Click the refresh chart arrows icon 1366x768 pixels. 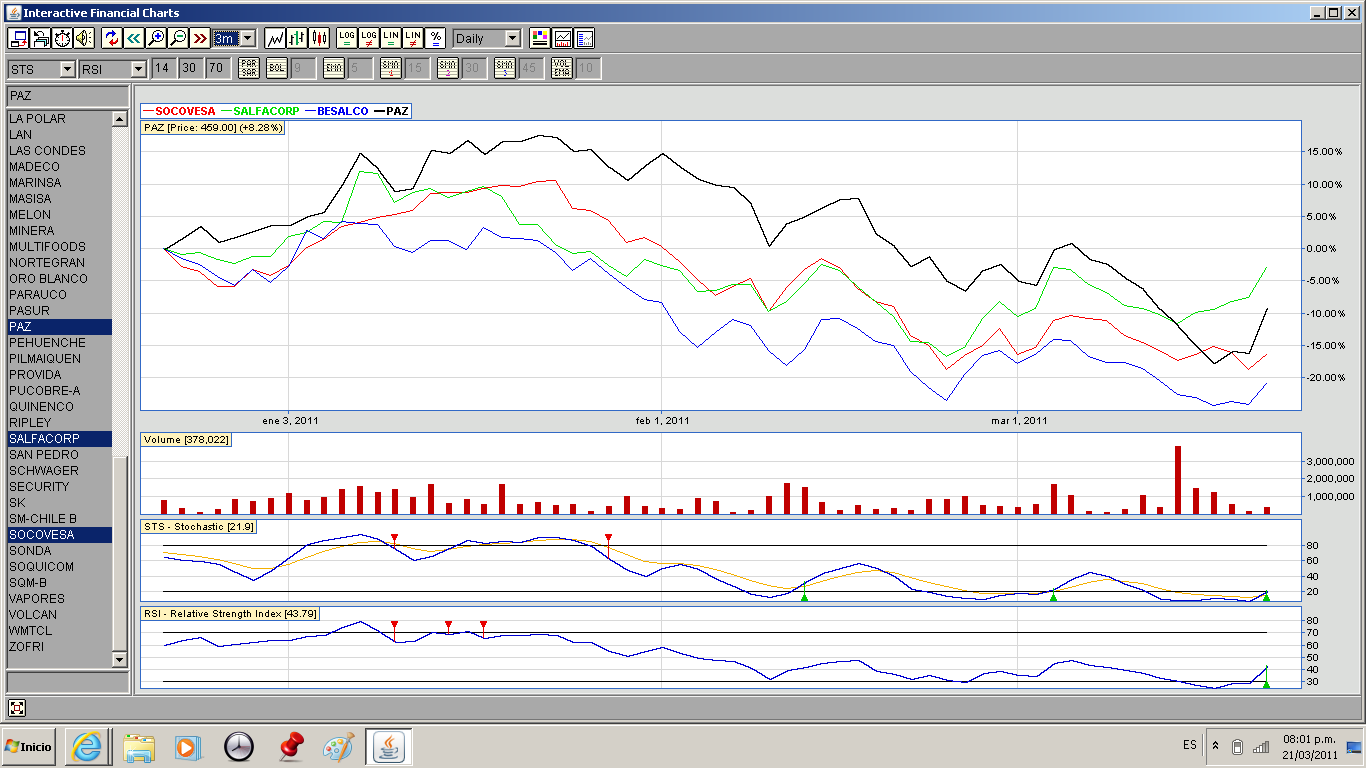click(111, 38)
